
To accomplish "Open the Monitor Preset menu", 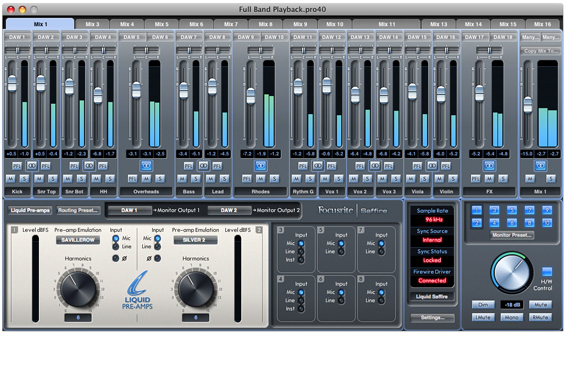I will pyautogui.click(x=511, y=235).
